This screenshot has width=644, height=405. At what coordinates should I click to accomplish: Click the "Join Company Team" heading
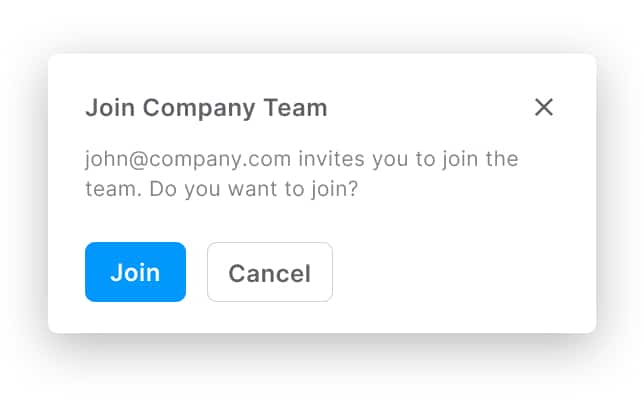pyautogui.click(x=206, y=108)
